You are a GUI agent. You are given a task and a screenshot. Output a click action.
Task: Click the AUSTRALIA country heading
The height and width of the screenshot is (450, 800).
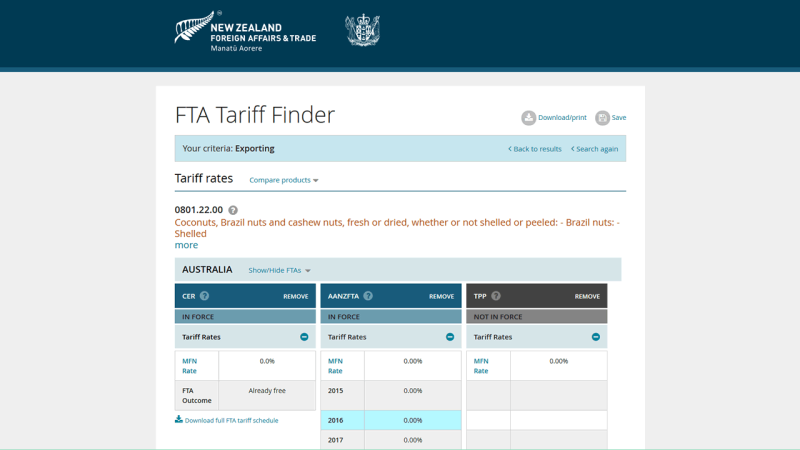coord(207,269)
